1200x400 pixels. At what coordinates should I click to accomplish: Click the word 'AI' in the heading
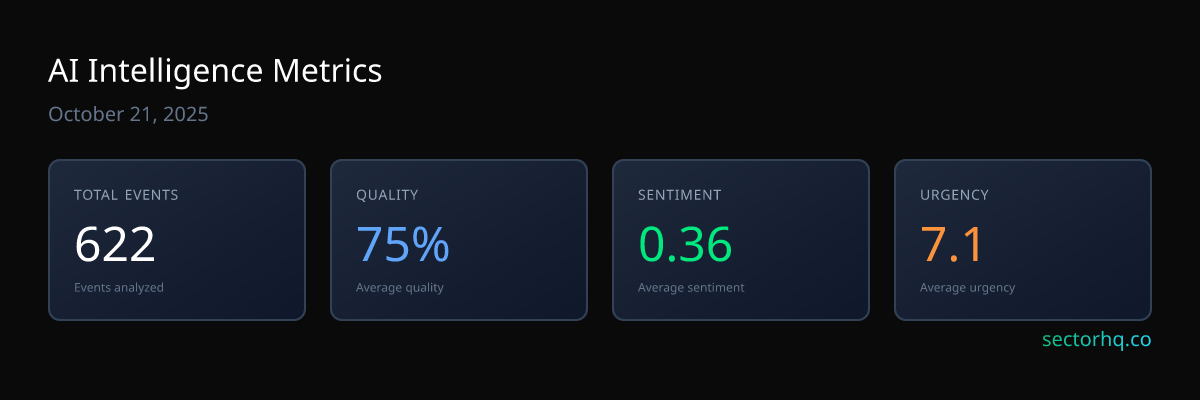[x=63, y=72]
